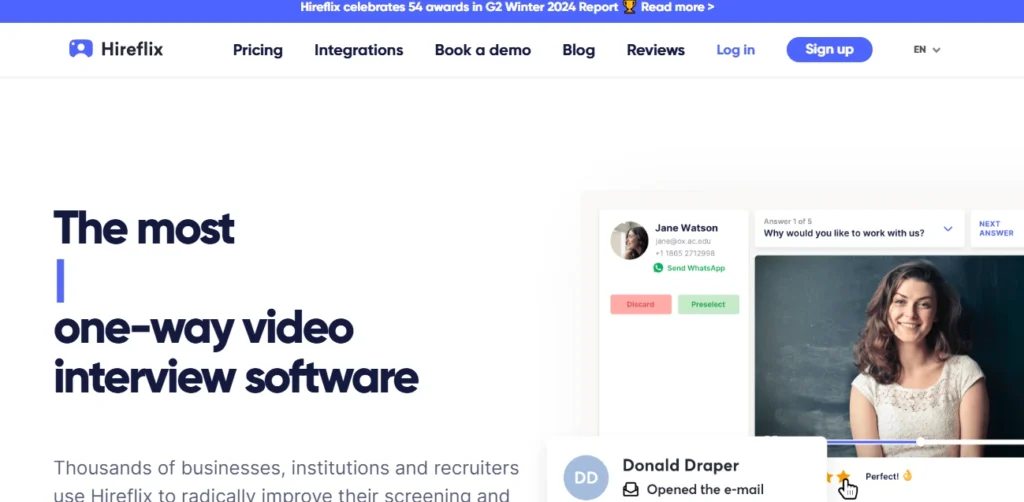Click the Sign up button
The width and height of the screenshot is (1024, 502).
829,50
